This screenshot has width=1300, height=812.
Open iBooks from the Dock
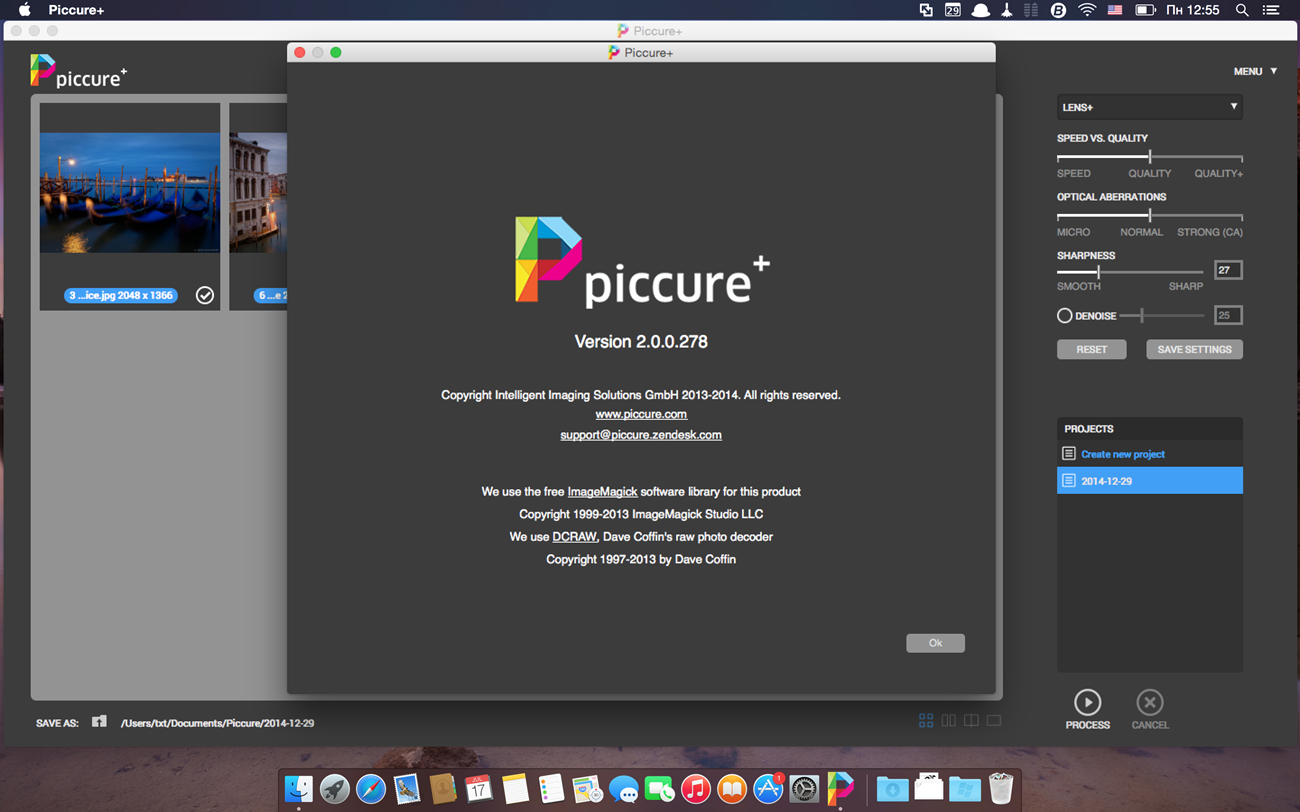(731, 789)
